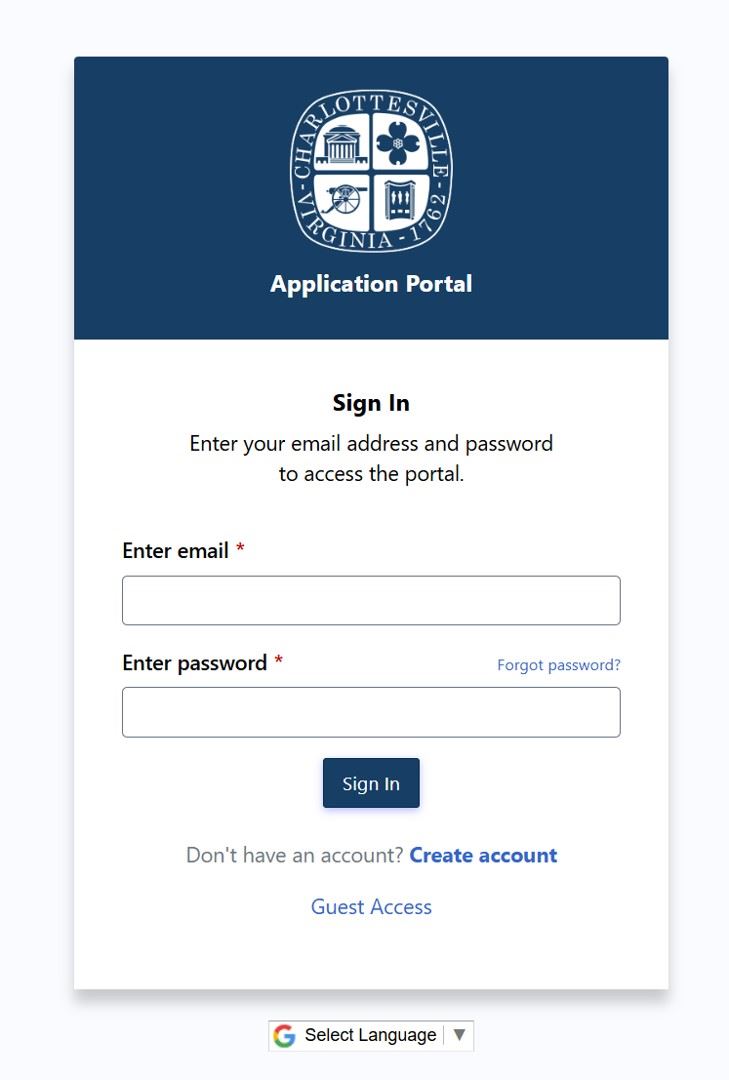The width and height of the screenshot is (729, 1080).
Task: Click the Enter password label
Action: (195, 663)
